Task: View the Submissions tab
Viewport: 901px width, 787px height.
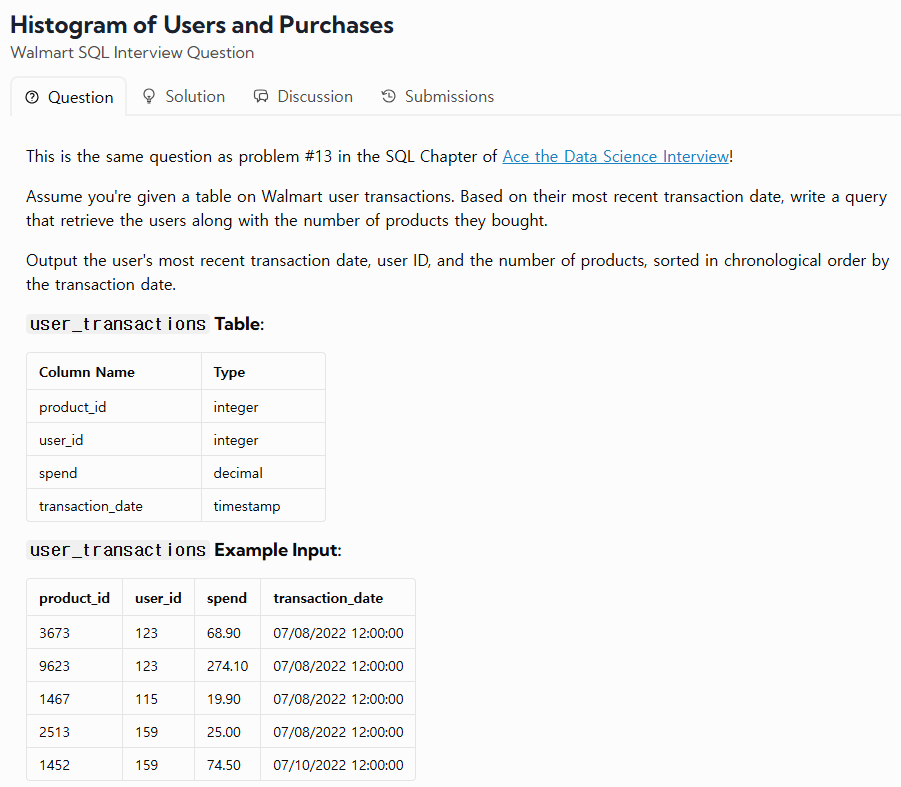Action: pos(437,97)
